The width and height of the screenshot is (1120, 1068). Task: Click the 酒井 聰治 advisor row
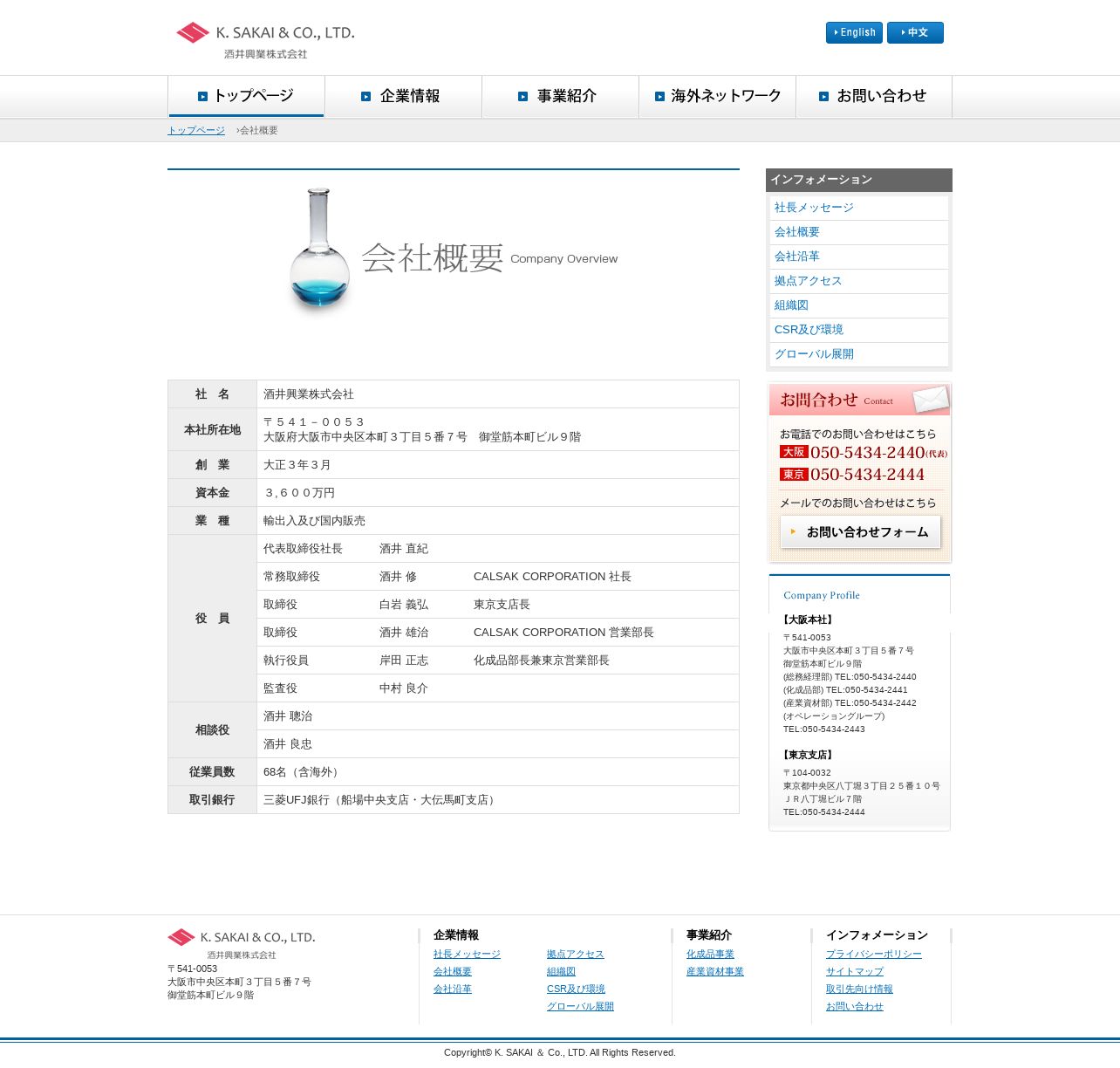(498, 716)
